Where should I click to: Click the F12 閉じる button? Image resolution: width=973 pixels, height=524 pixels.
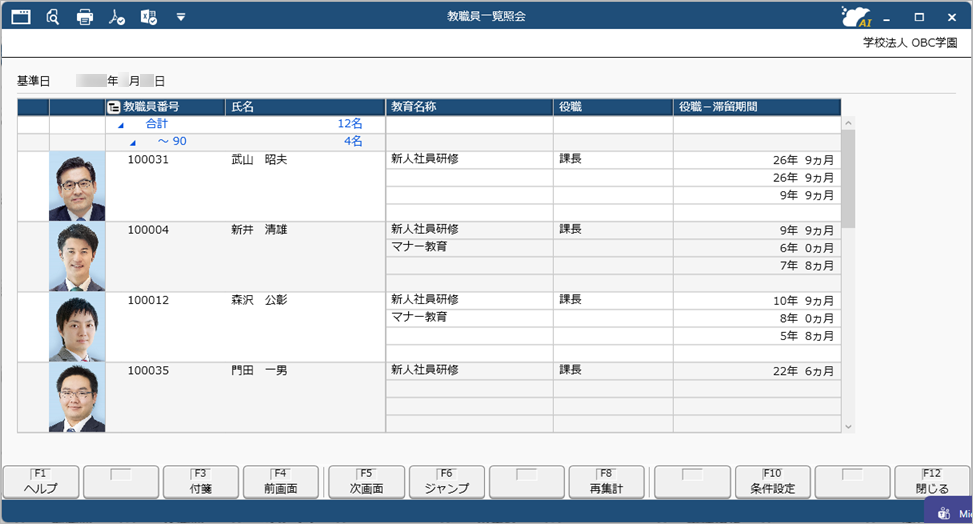click(932, 482)
